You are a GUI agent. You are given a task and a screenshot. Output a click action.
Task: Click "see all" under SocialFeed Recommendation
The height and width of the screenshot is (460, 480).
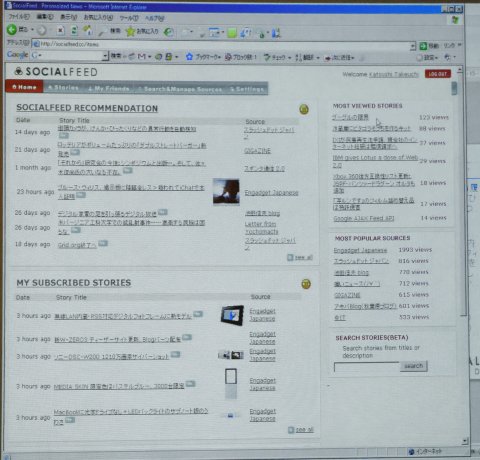point(300,257)
